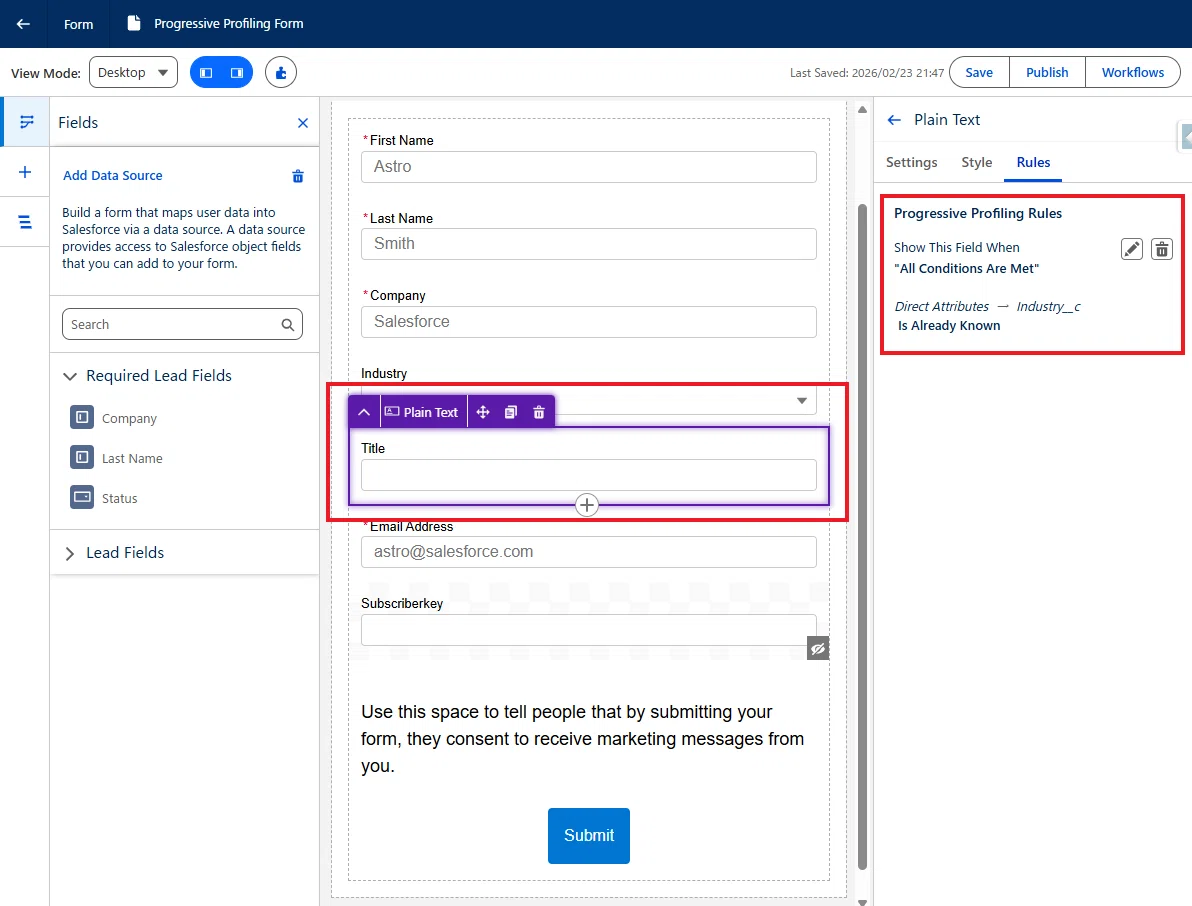Click "Progressive Profiling Rules" heading
This screenshot has width=1192, height=906.
[x=978, y=214]
